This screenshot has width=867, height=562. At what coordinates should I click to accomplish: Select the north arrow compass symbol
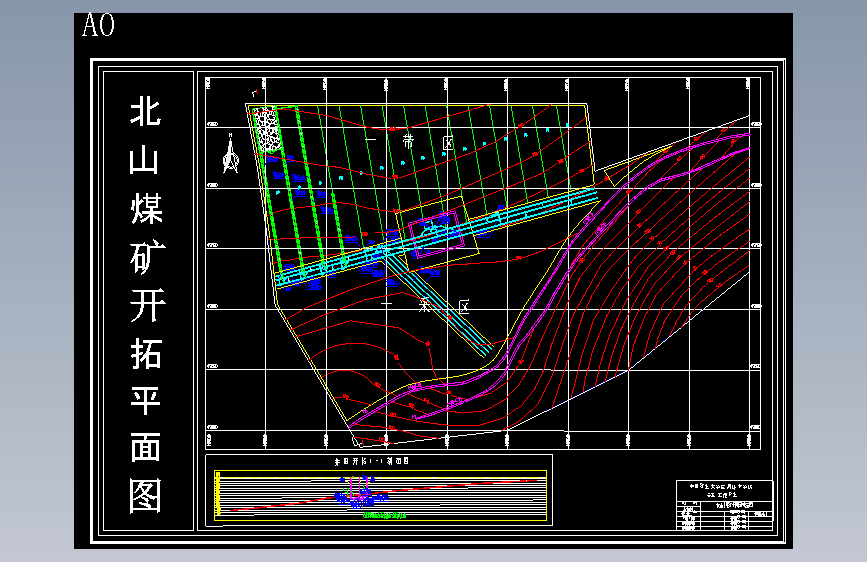231,154
